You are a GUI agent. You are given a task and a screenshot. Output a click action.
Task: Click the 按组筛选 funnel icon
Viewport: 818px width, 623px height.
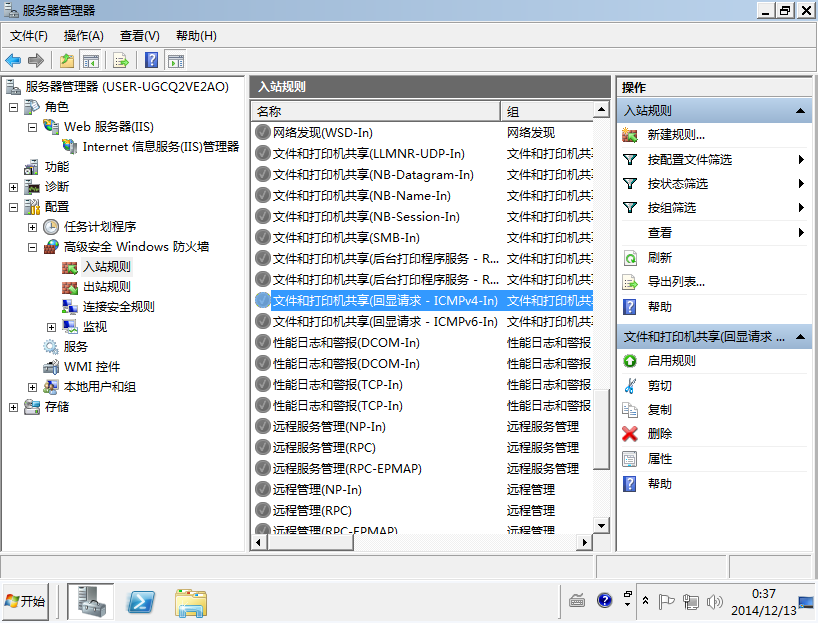coord(630,208)
